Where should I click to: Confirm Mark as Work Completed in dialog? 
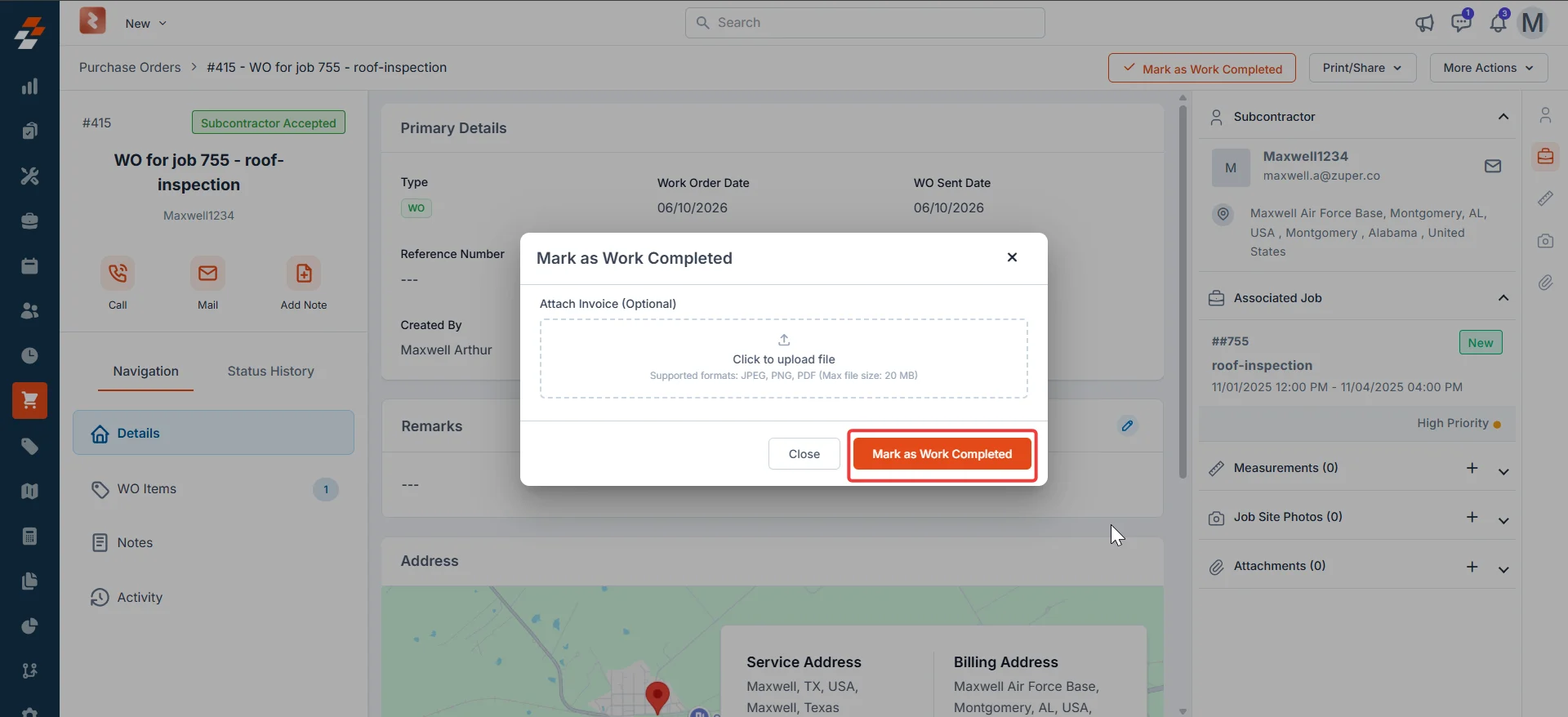(x=942, y=454)
